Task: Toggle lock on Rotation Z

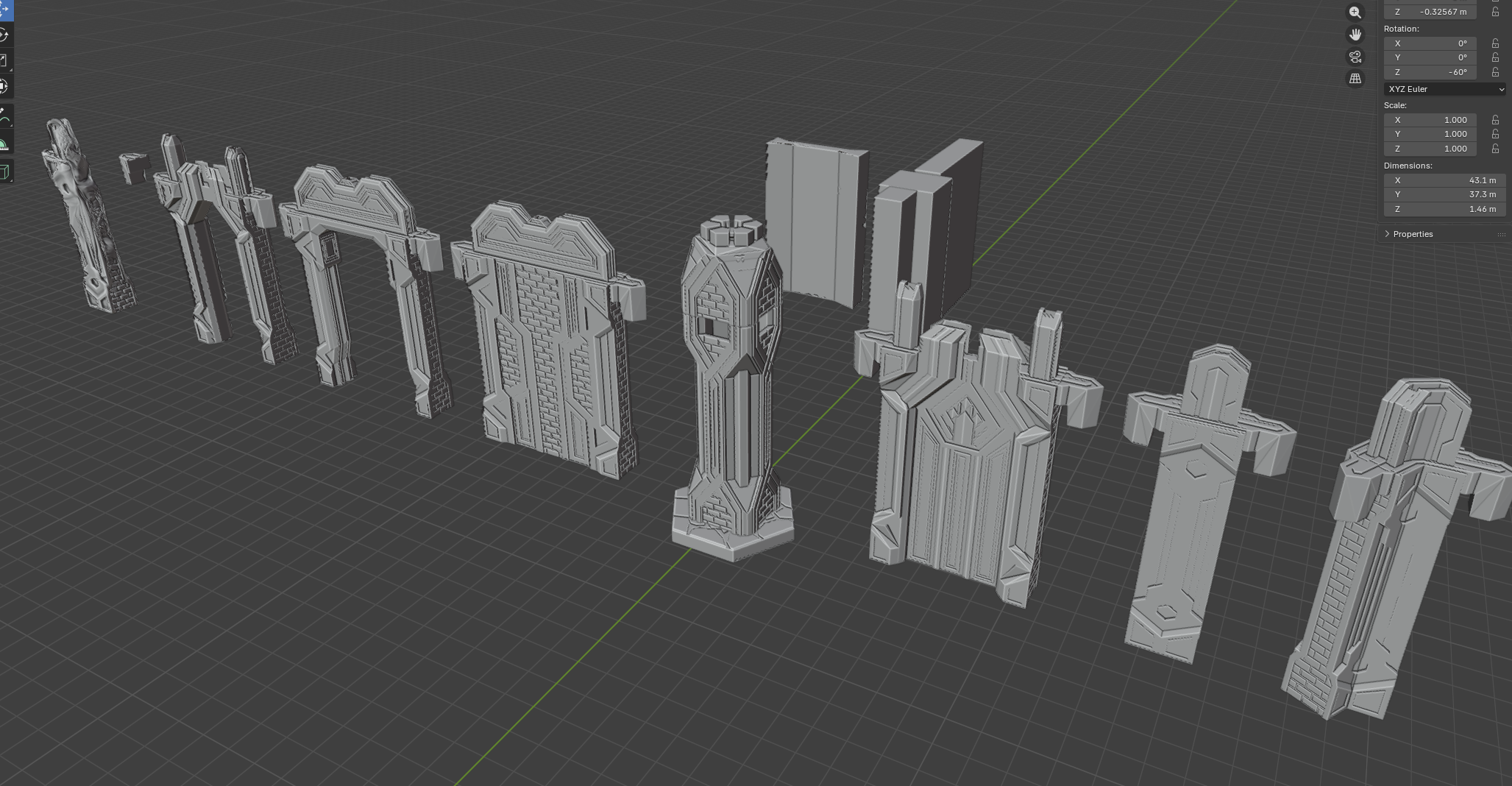Action: point(1495,72)
